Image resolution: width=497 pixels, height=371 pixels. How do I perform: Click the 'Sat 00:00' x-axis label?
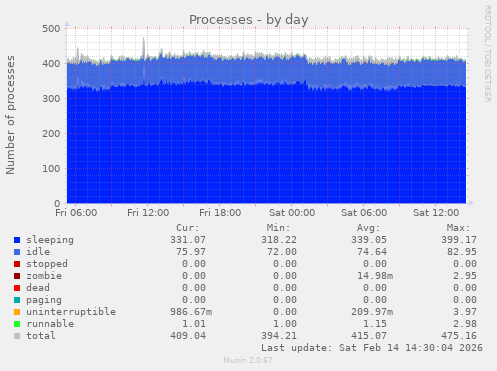click(292, 213)
